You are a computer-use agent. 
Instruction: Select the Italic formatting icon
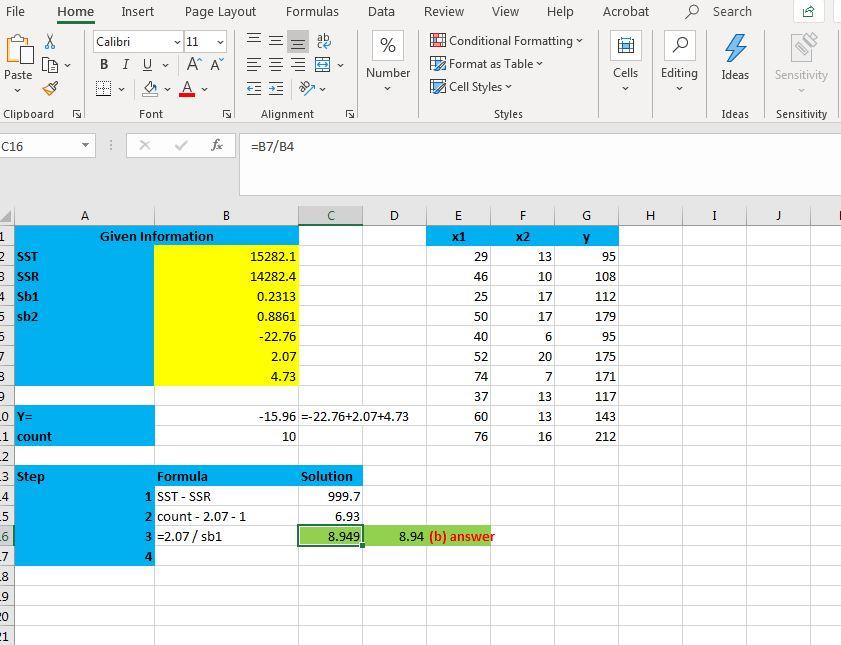pos(124,64)
